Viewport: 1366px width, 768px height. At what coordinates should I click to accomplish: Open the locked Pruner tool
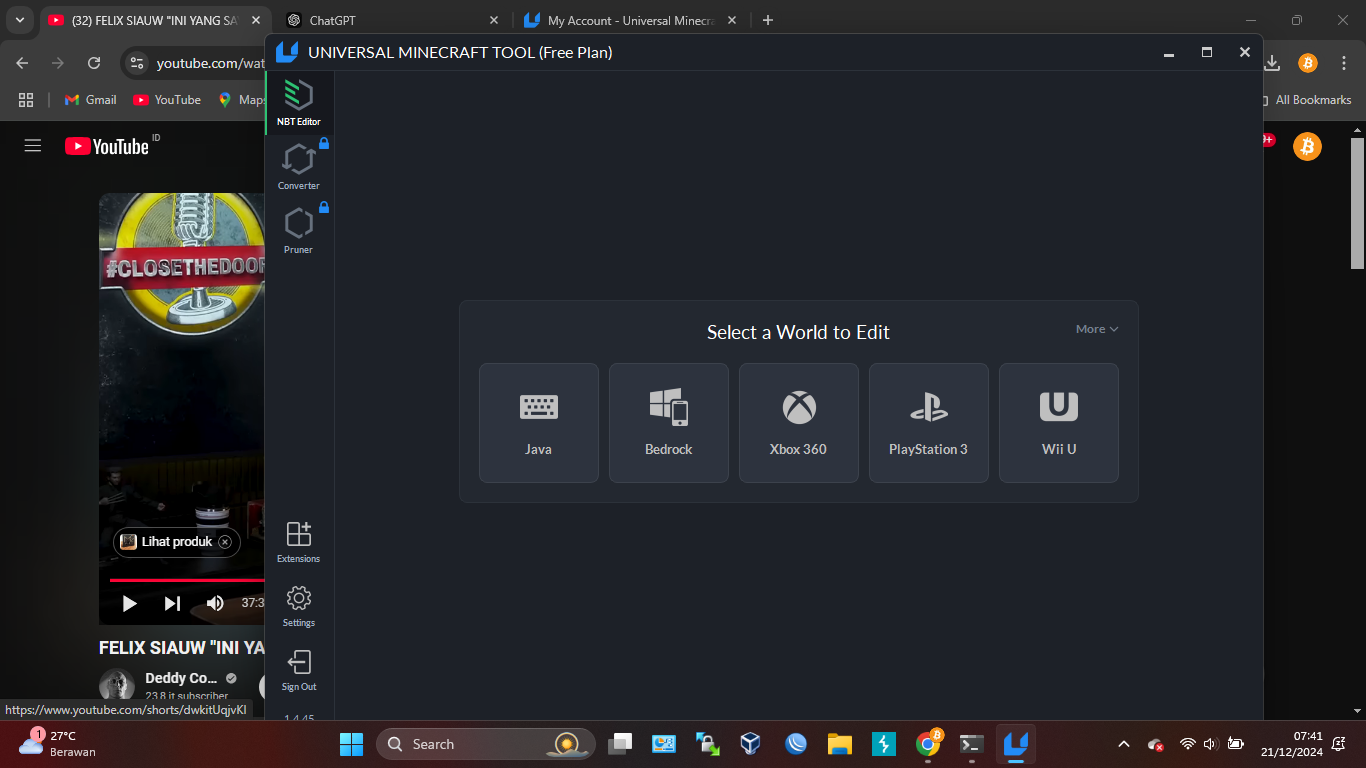tap(299, 231)
